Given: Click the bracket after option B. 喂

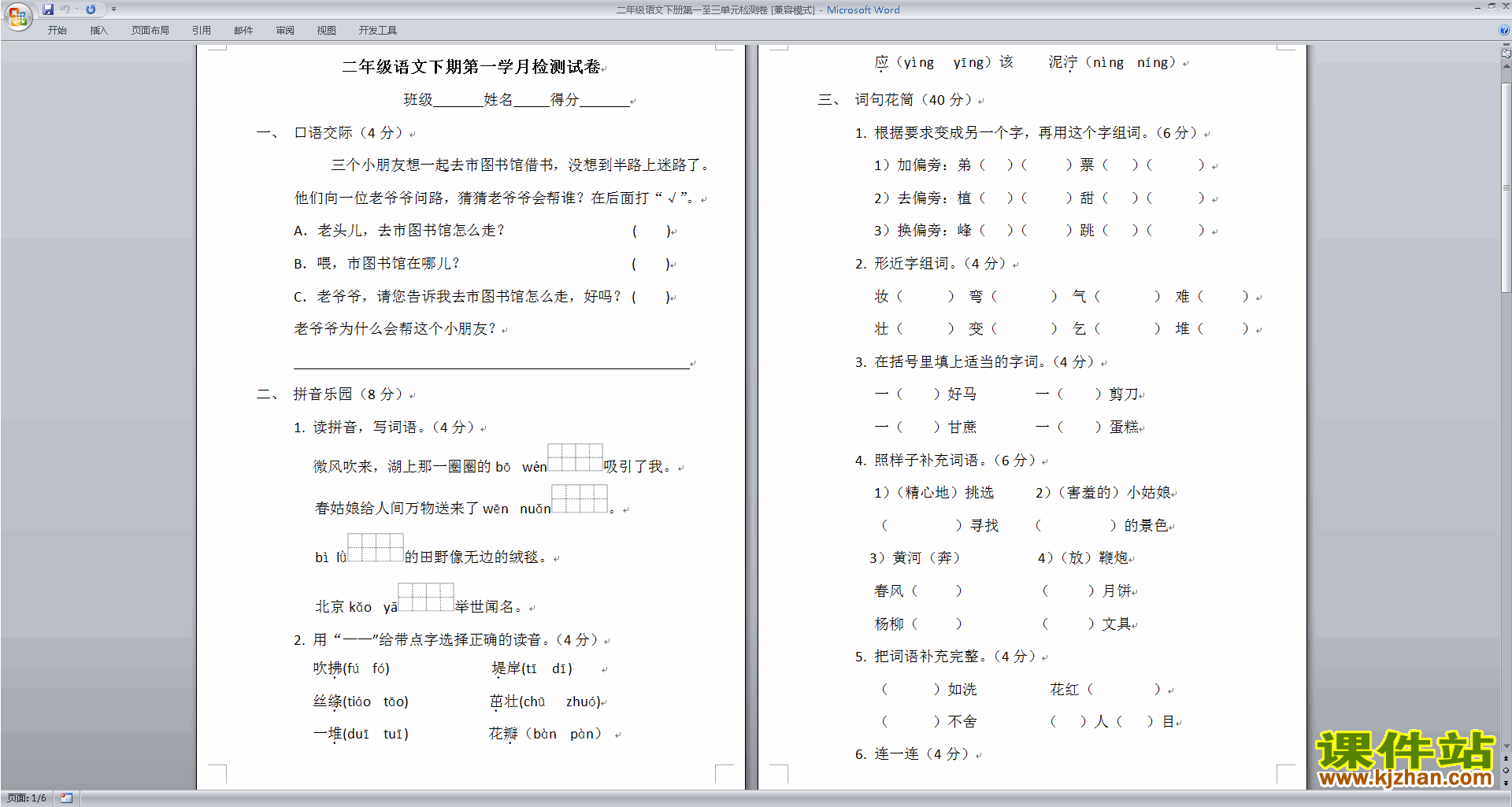Looking at the screenshot, I should click(651, 264).
